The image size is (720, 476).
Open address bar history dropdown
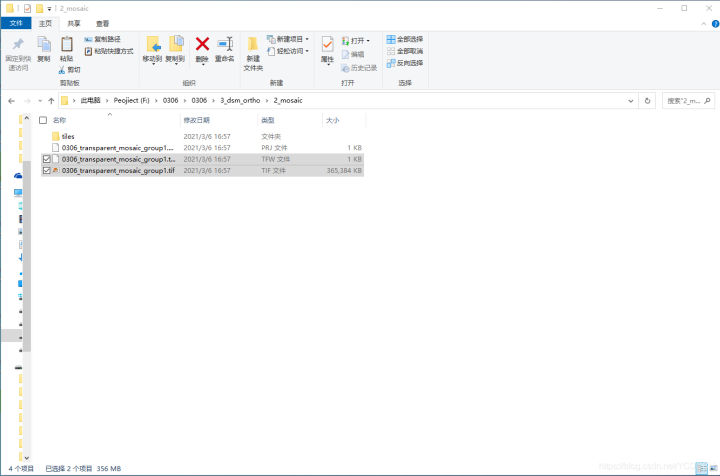tap(630, 101)
